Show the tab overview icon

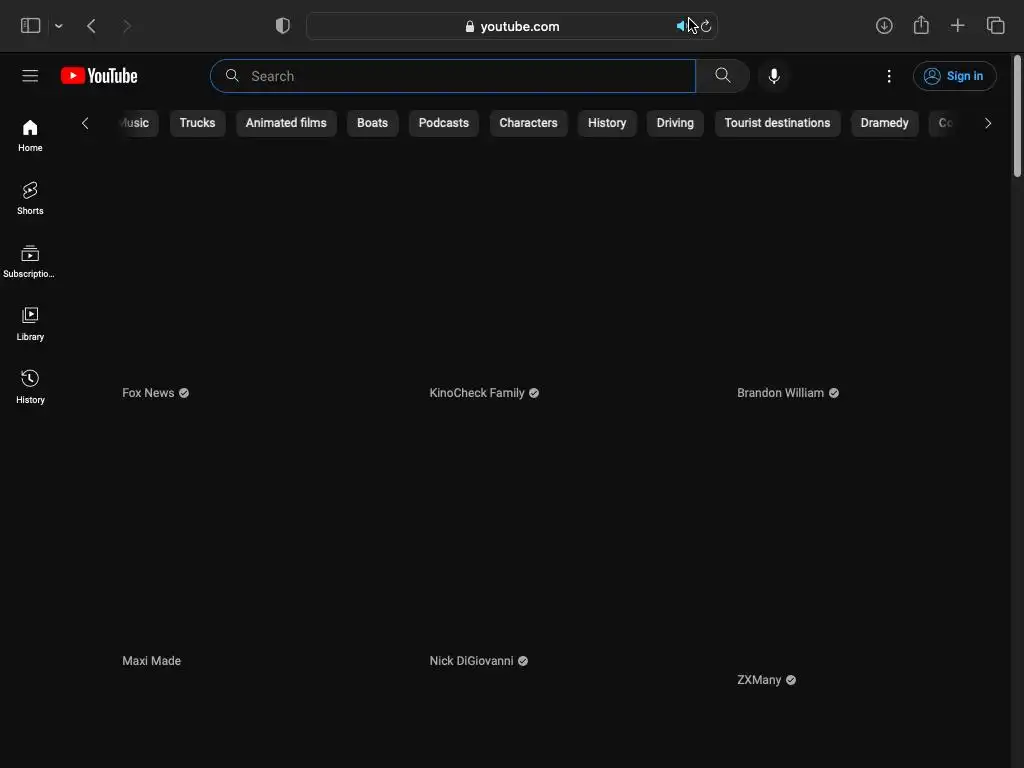point(995,26)
